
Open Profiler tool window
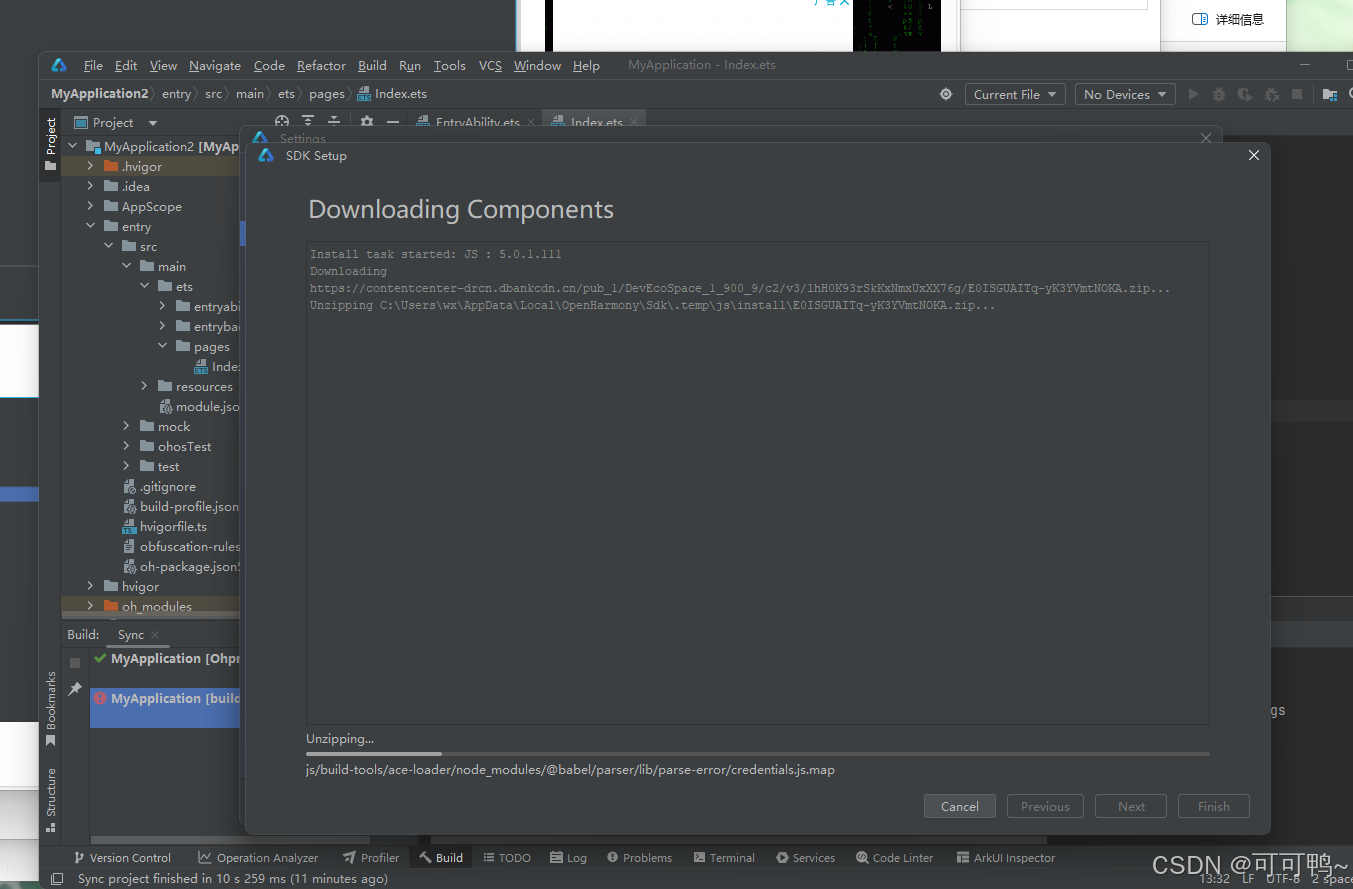point(370,858)
